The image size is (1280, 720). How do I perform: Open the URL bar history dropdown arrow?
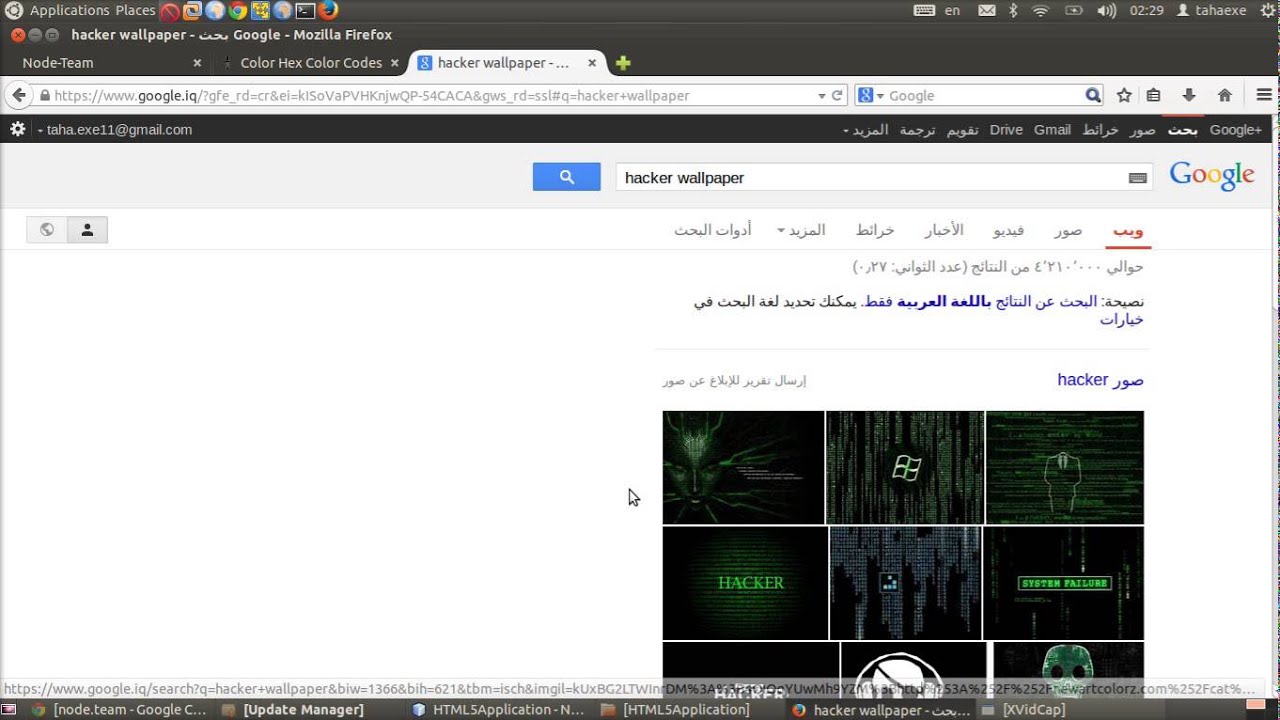click(x=821, y=95)
